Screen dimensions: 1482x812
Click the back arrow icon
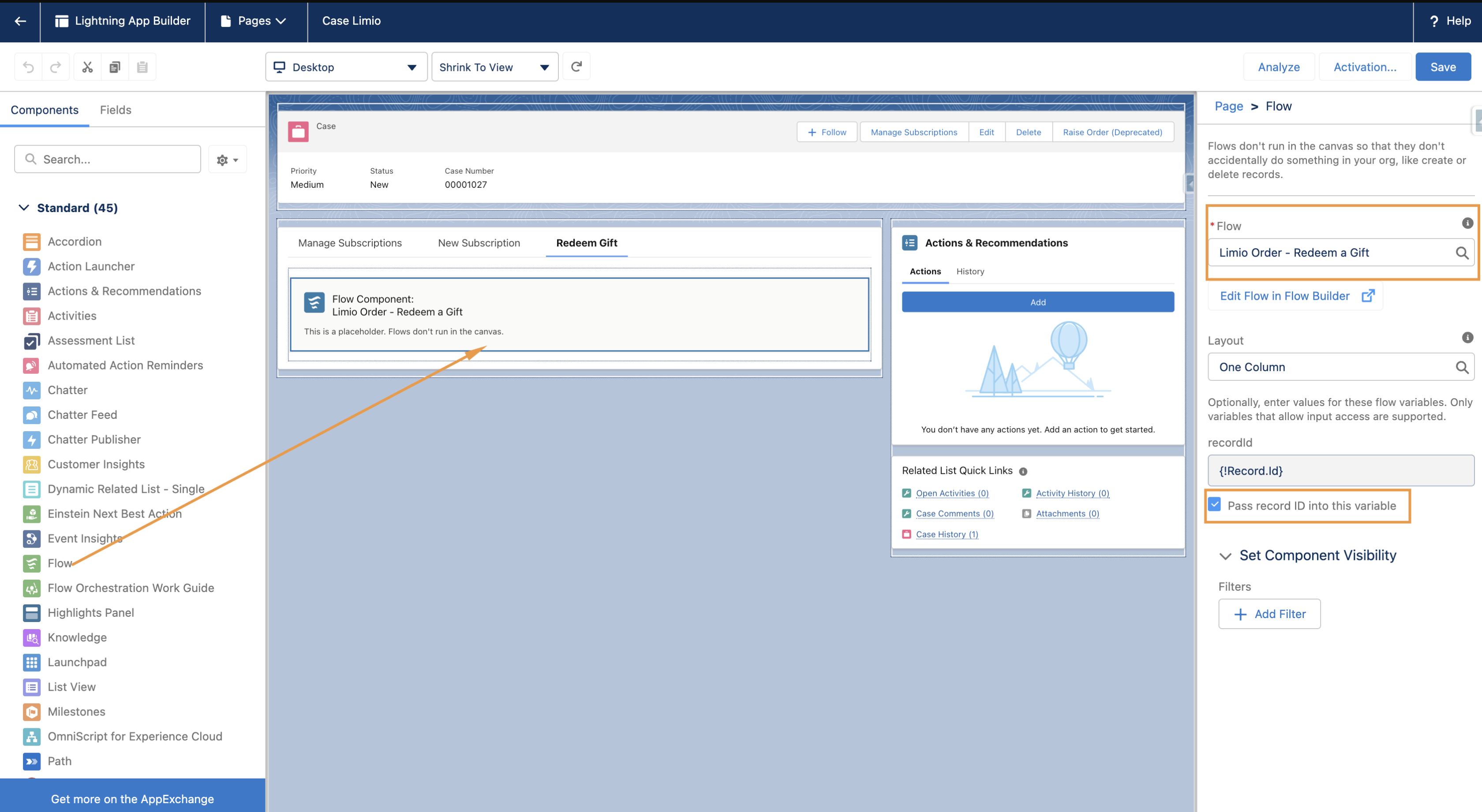pyautogui.click(x=20, y=21)
